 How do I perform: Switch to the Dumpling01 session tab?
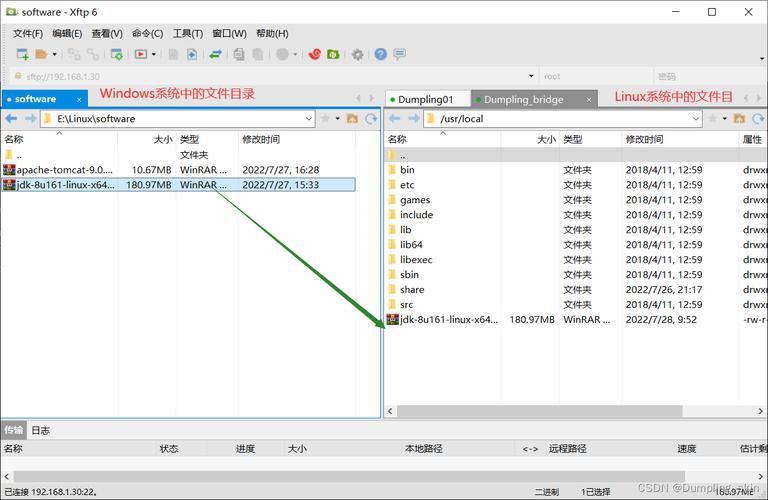coord(425,99)
